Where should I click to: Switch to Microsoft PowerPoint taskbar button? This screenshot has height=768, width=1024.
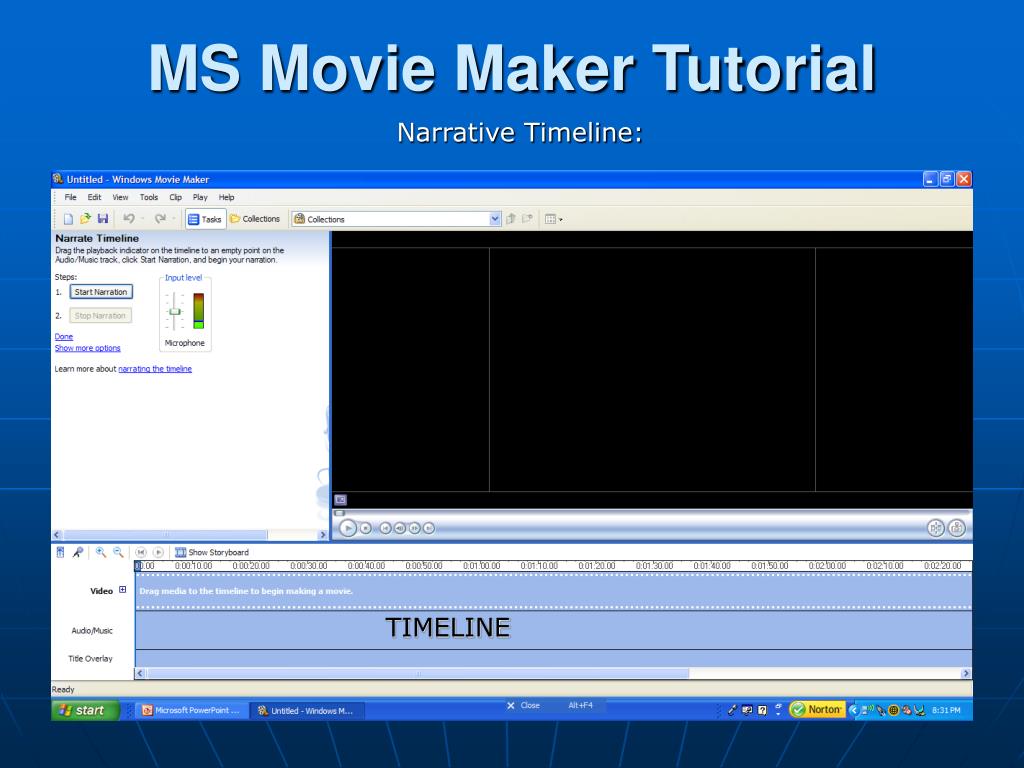[191, 711]
